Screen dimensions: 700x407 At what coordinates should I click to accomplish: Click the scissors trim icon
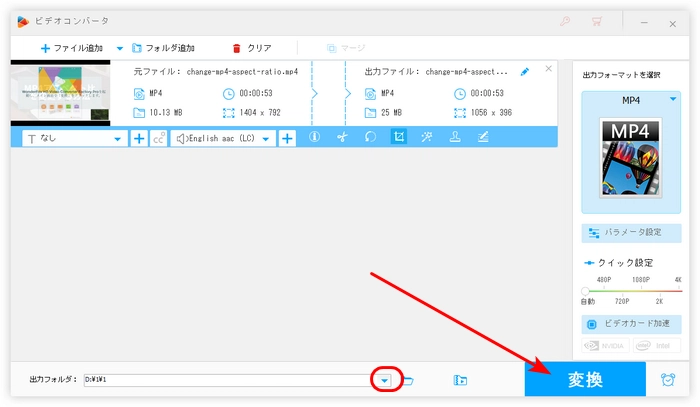pos(342,139)
